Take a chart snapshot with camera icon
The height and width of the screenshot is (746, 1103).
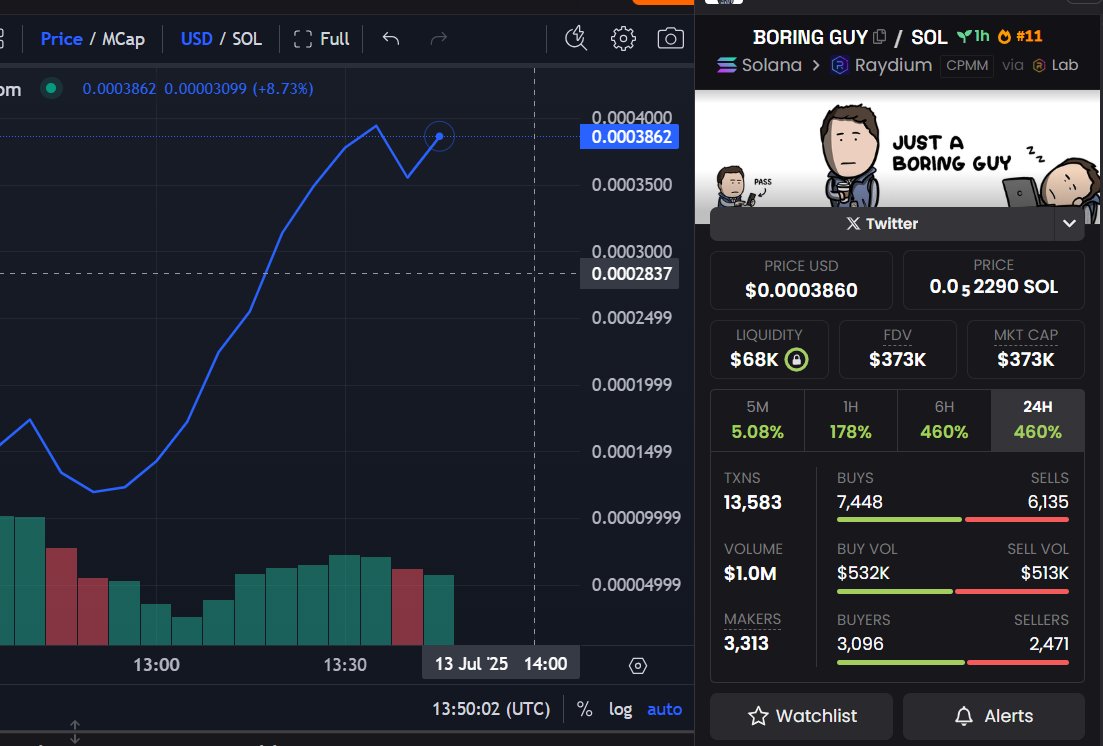point(670,38)
